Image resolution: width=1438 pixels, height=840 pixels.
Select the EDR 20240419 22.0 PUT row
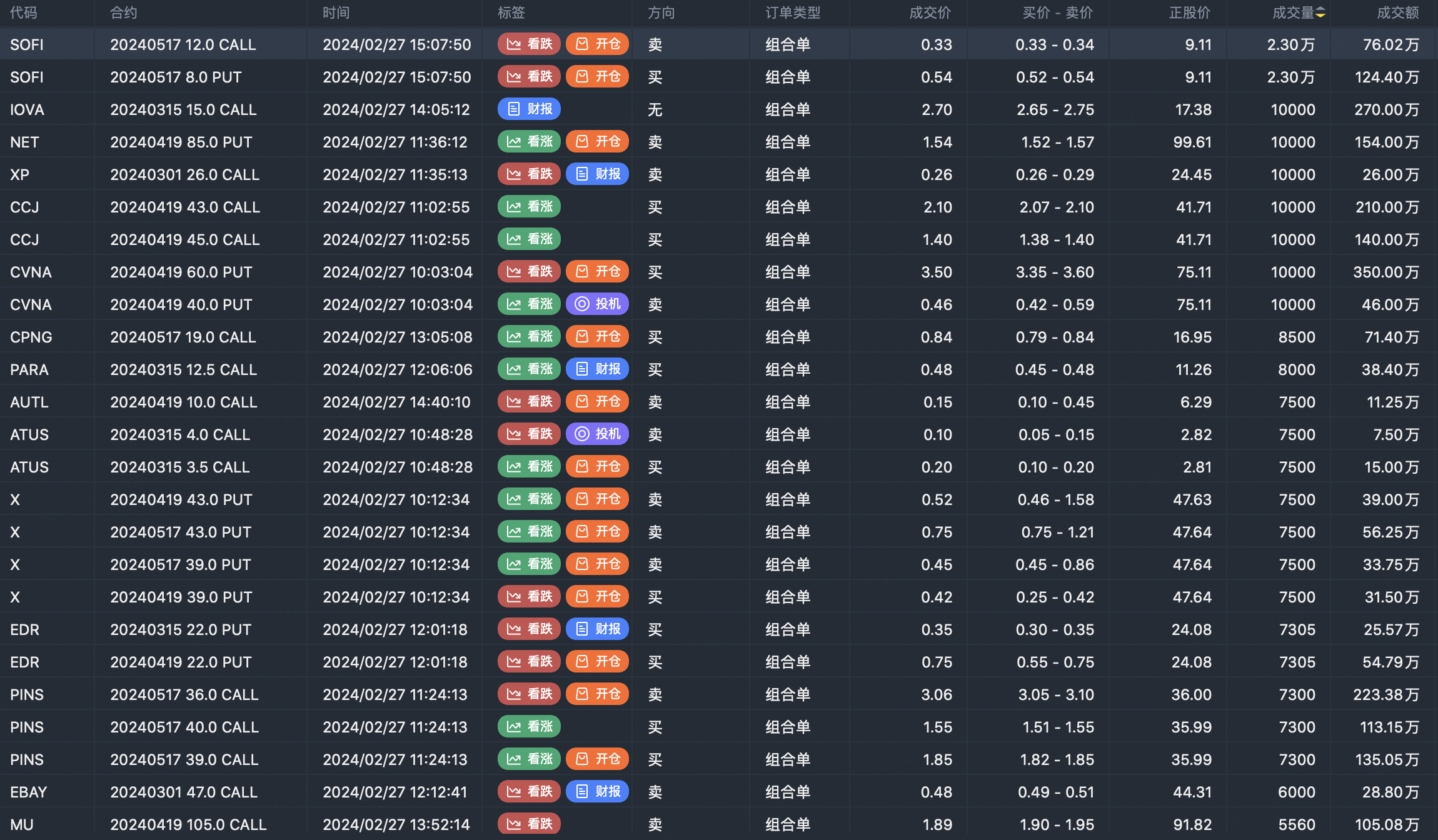[181, 662]
